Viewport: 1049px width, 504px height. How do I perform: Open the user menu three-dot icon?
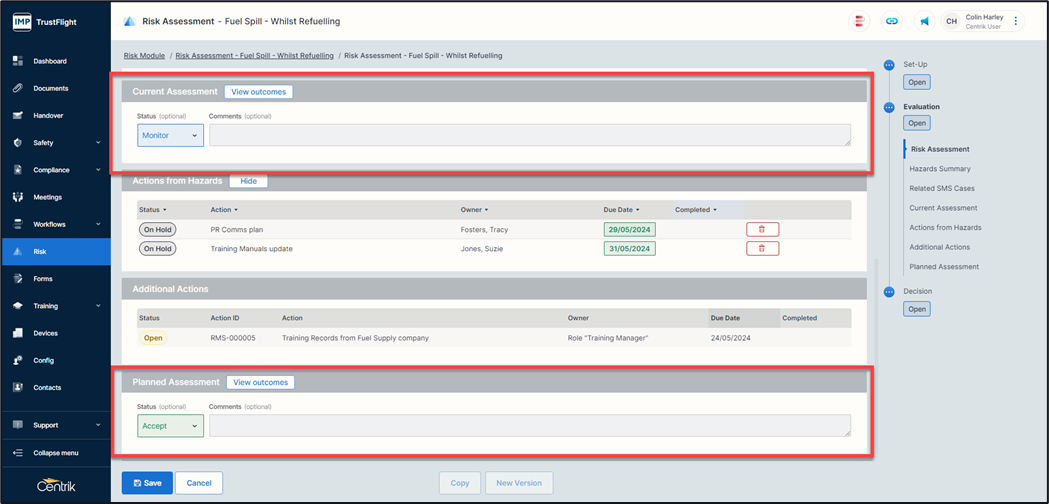click(x=1016, y=21)
